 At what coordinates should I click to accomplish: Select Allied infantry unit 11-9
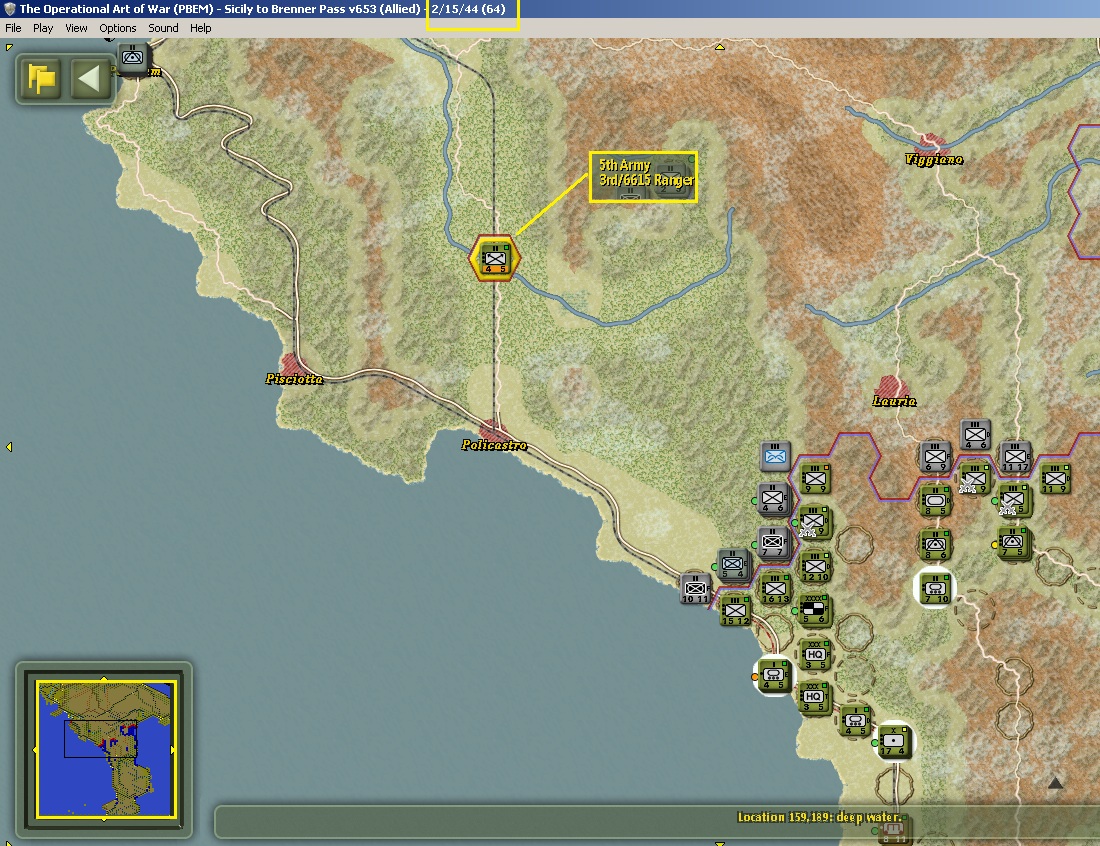(x=1055, y=479)
